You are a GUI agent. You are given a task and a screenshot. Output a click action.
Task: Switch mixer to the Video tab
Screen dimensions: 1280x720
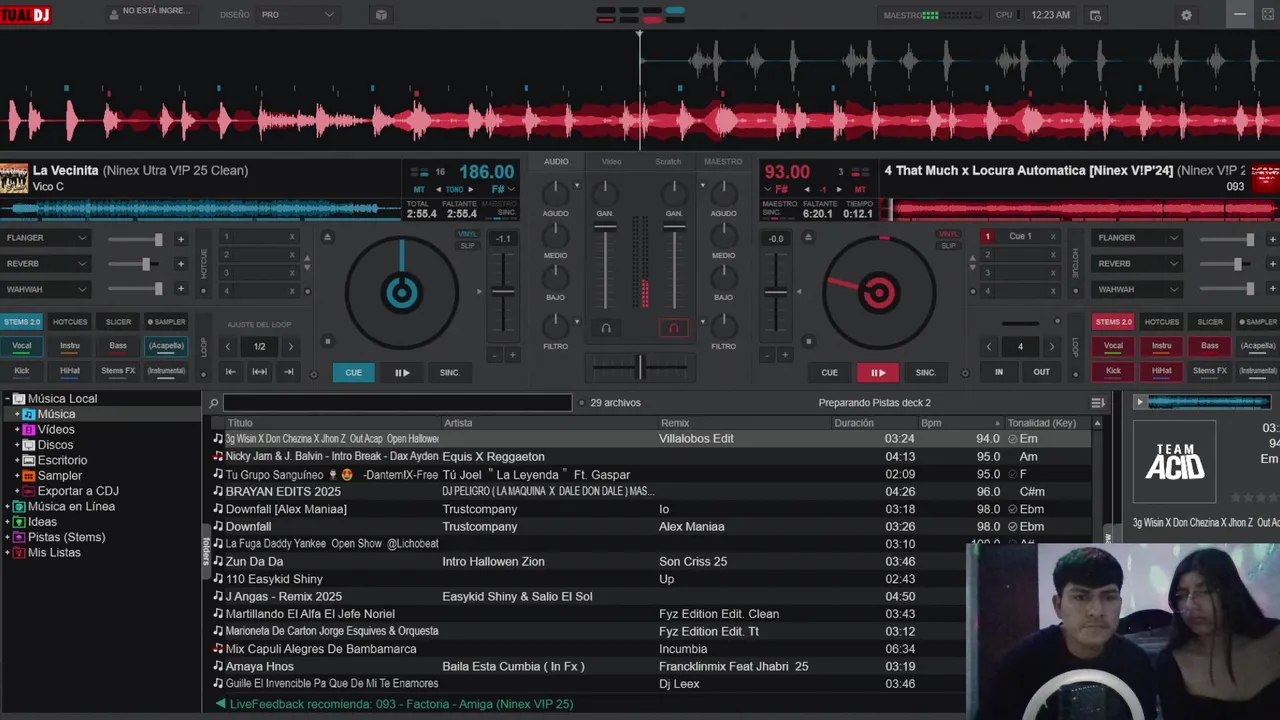click(611, 162)
